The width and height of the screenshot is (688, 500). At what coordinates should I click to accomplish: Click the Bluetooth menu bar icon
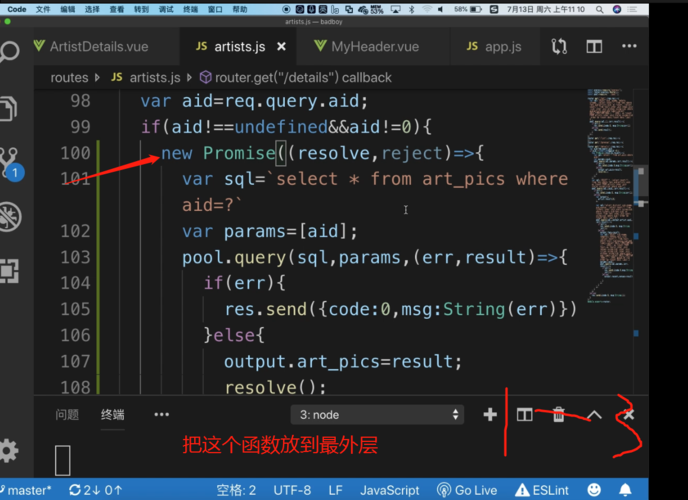[411, 9]
